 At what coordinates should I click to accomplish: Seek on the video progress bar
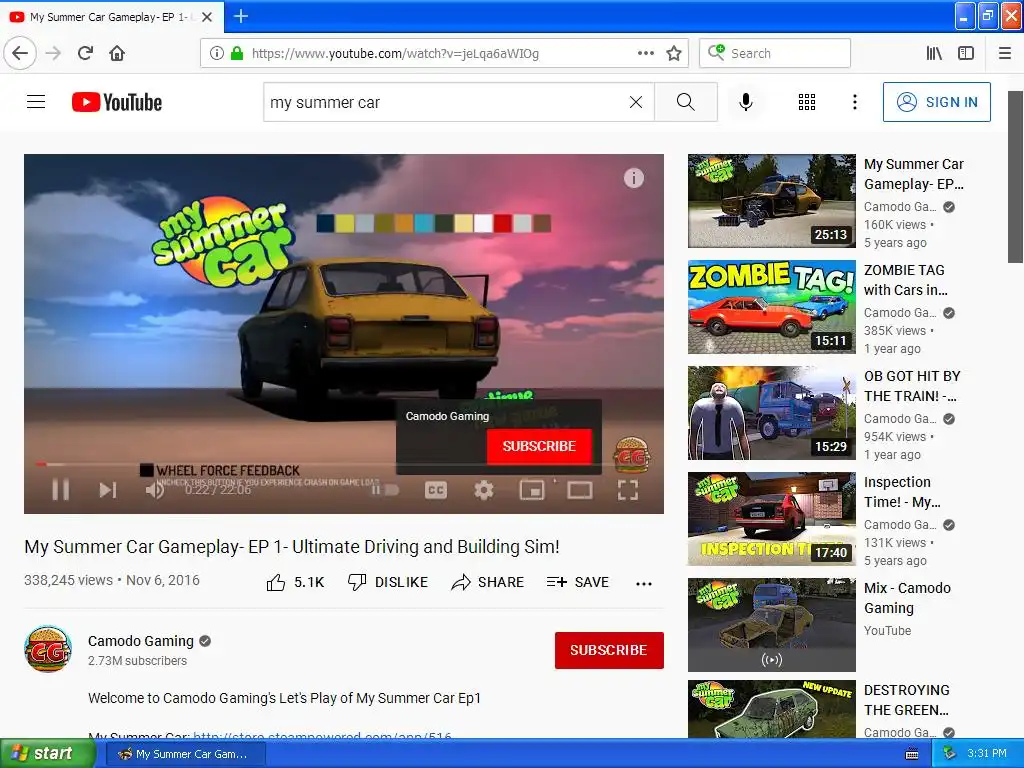click(344, 464)
